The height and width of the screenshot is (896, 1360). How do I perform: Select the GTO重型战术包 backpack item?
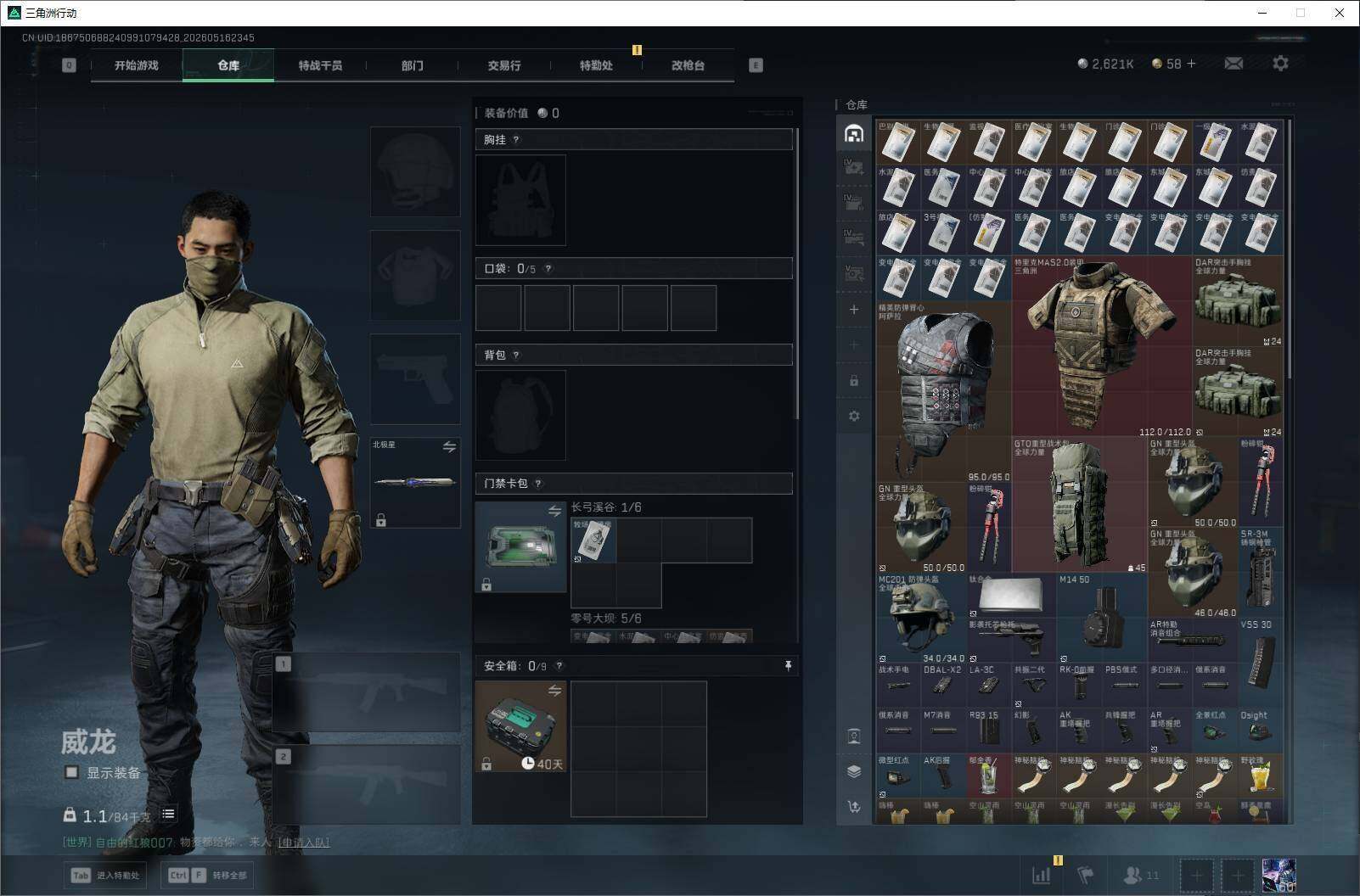coord(1079,505)
